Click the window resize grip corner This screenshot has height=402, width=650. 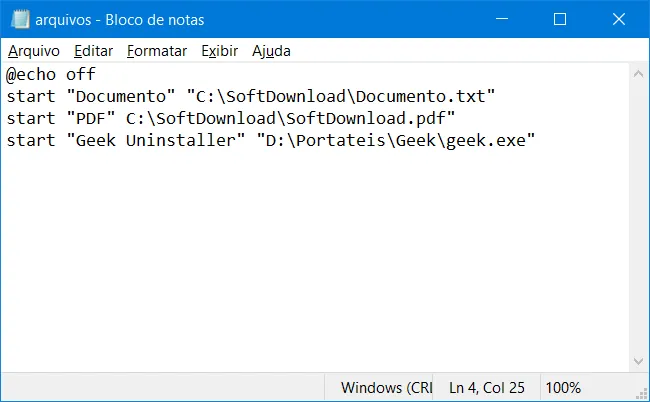[642, 393]
